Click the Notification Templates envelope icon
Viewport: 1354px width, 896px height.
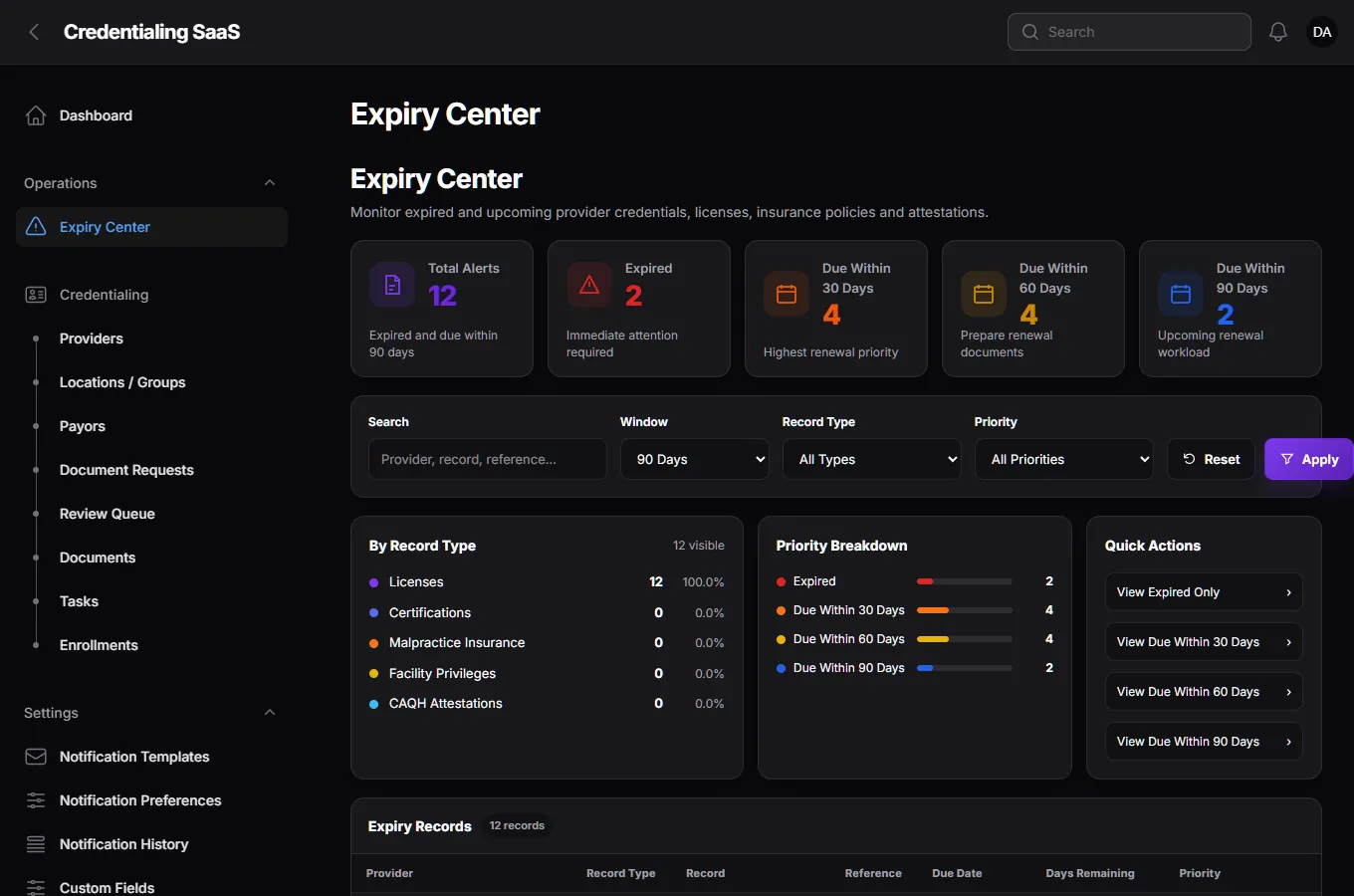coord(36,757)
